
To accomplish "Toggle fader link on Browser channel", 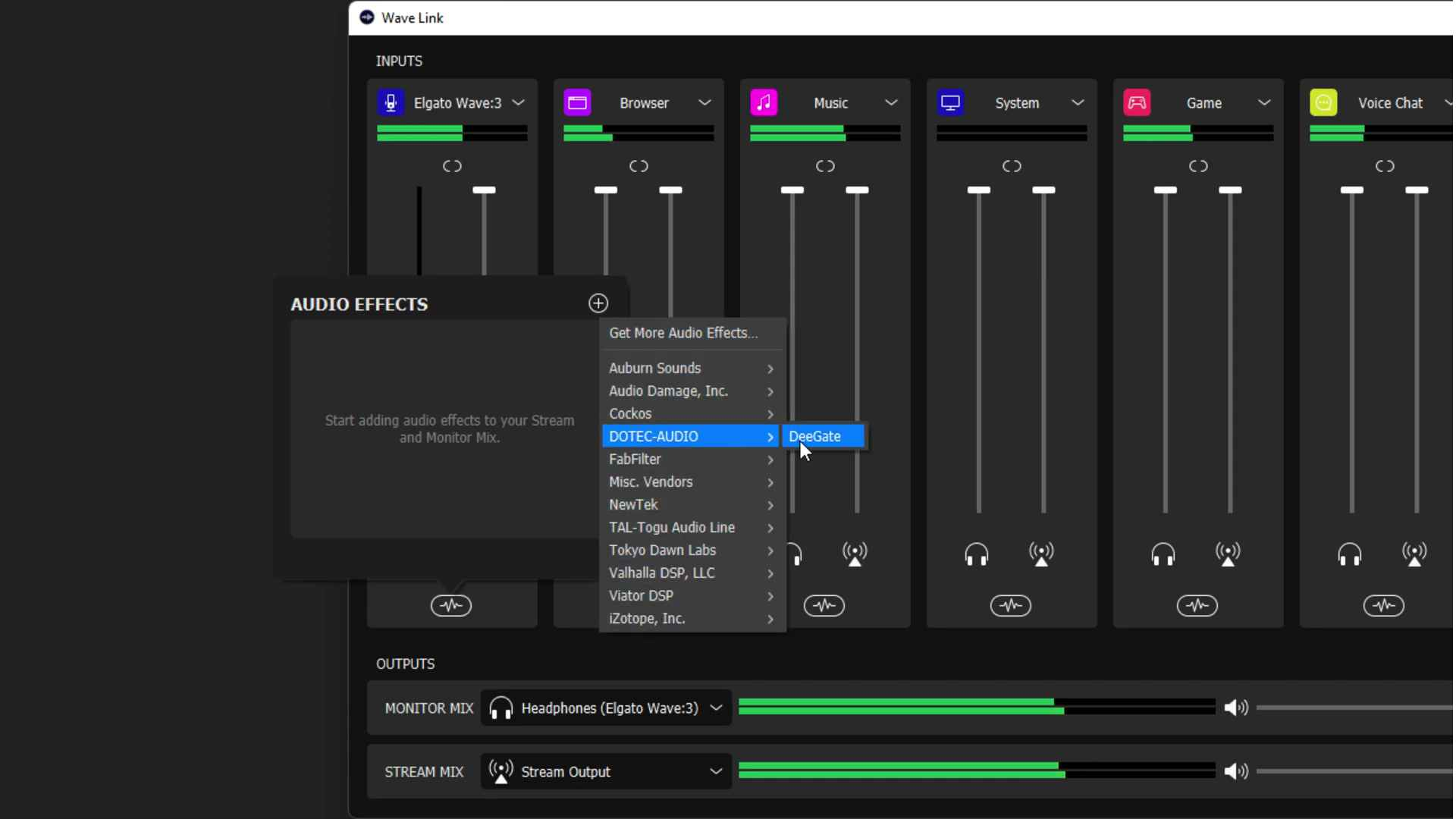I will point(639,166).
